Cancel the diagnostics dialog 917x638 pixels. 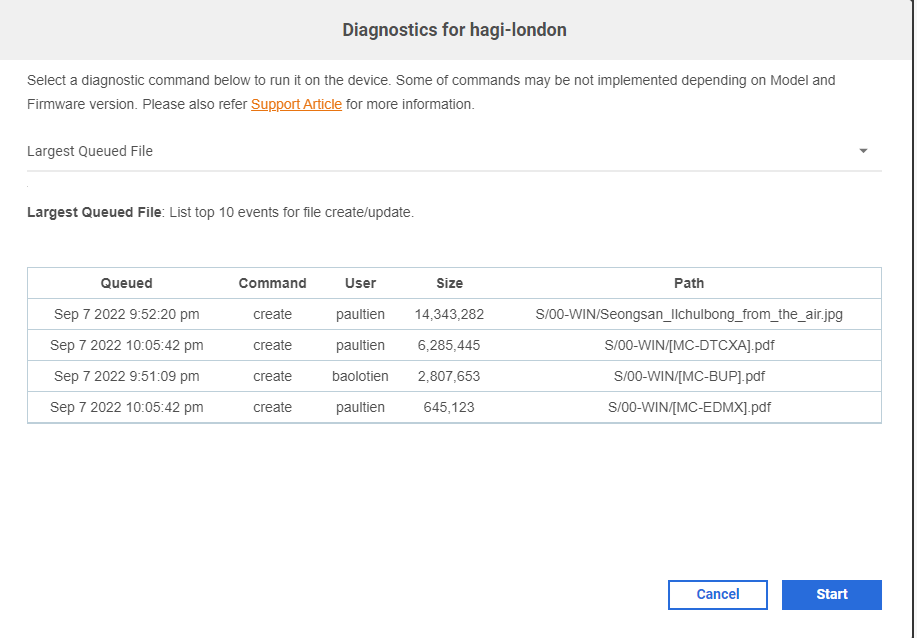[717, 594]
